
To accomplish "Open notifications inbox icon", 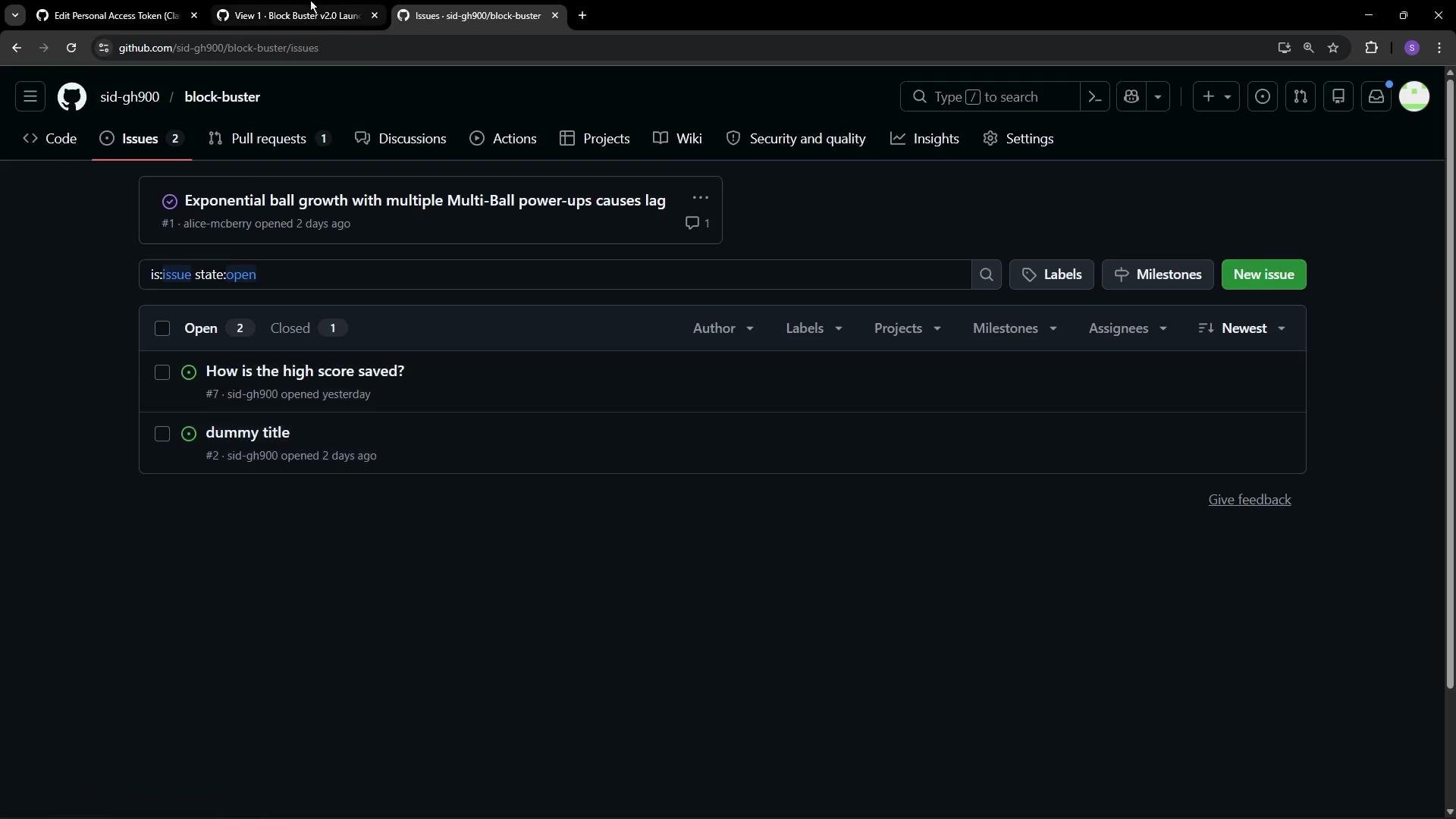I will click(x=1376, y=96).
